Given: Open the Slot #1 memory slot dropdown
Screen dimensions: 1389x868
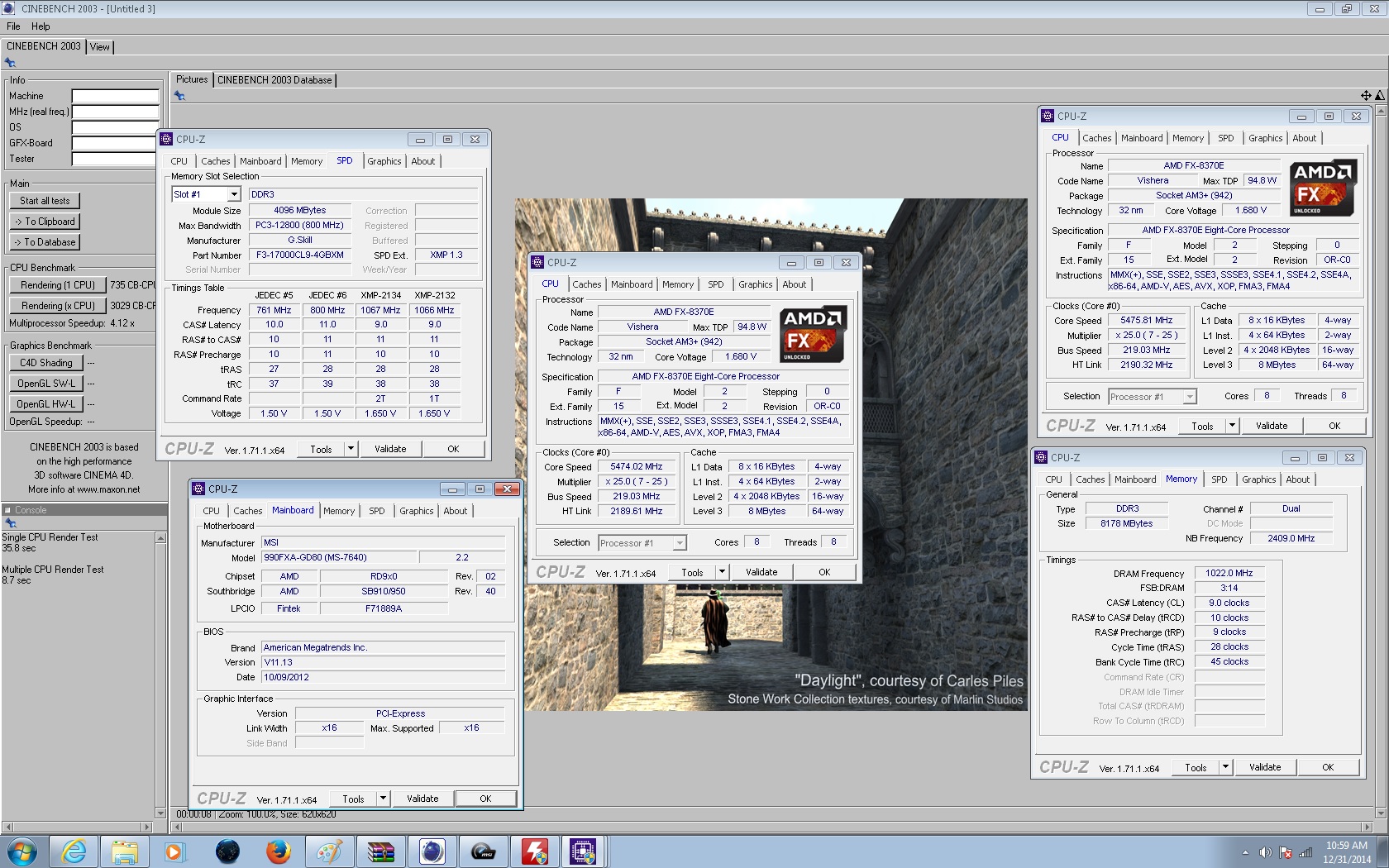Looking at the screenshot, I should (x=234, y=194).
